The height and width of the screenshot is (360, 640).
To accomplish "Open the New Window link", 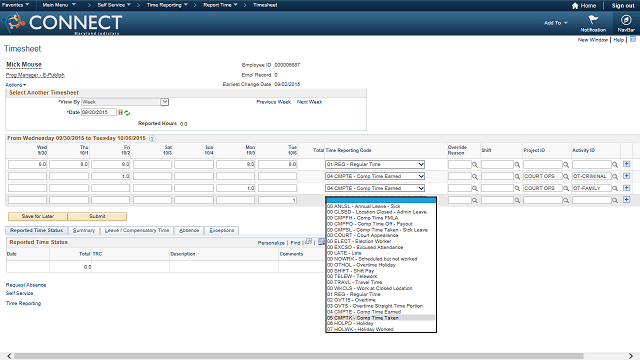I will click(593, 40).
